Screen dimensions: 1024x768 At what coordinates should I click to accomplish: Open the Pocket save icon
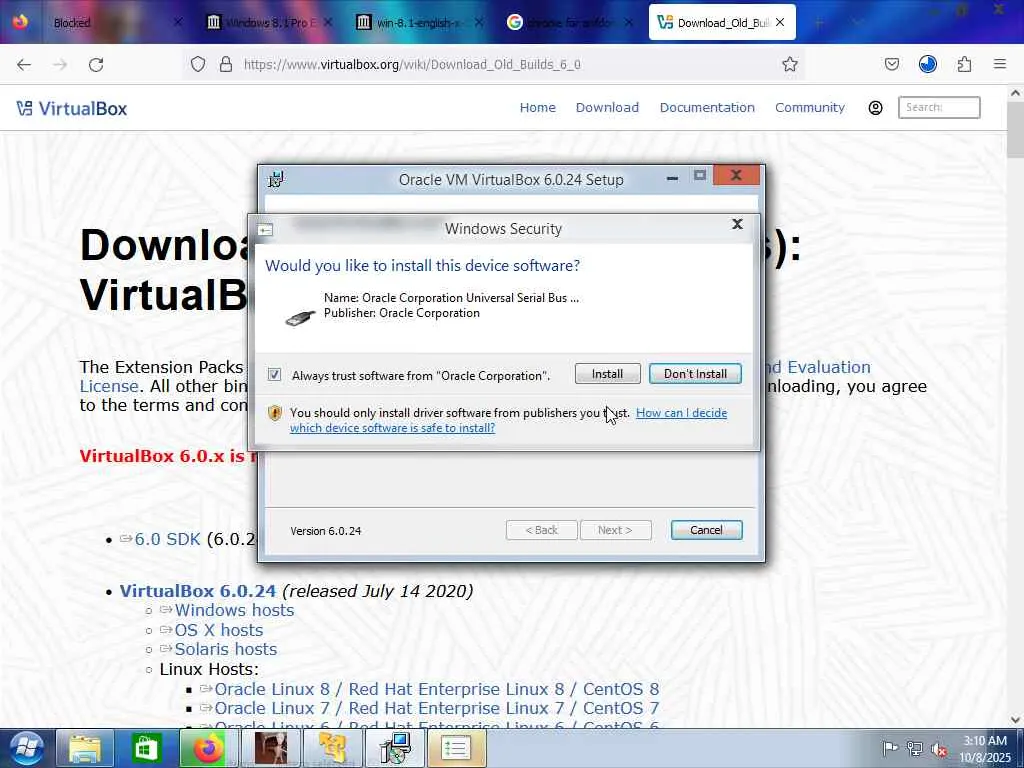[x=891, y=64]
